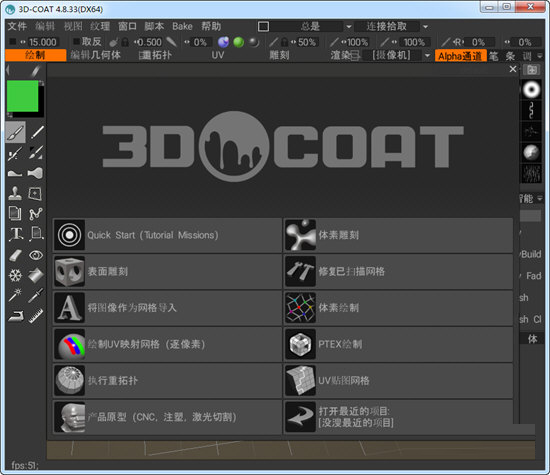Select the iron flatten tool

[x=15, y=316]
